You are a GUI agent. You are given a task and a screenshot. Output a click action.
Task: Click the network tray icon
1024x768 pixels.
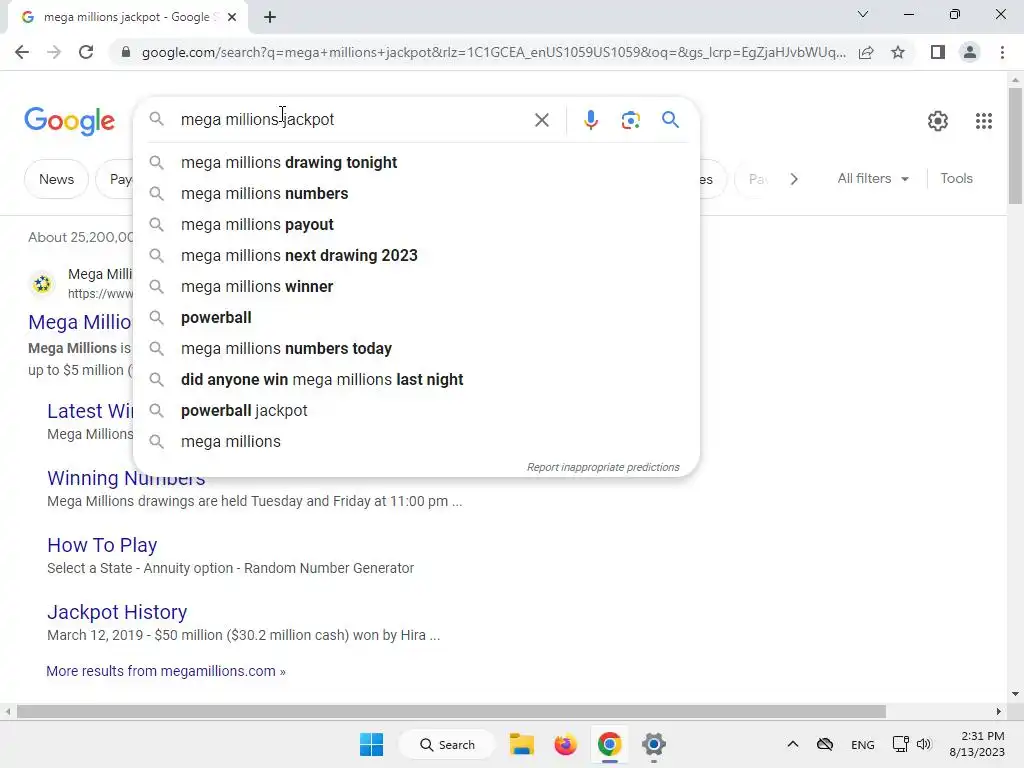tap(901, 744)
